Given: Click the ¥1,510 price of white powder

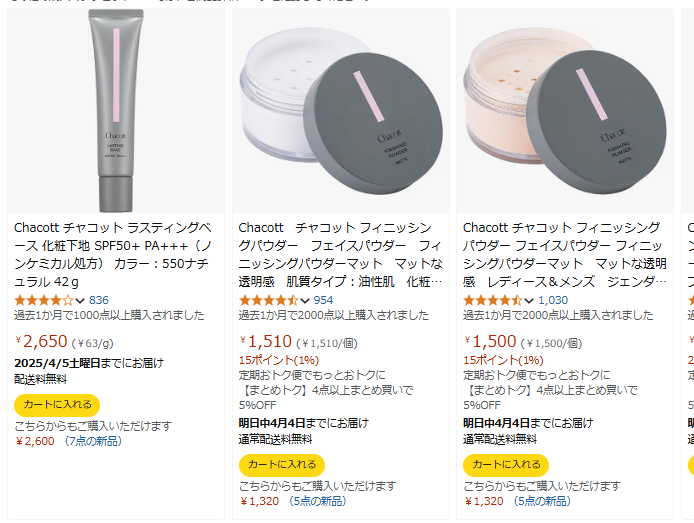Looking at the screenshot, I should [266, 342].
